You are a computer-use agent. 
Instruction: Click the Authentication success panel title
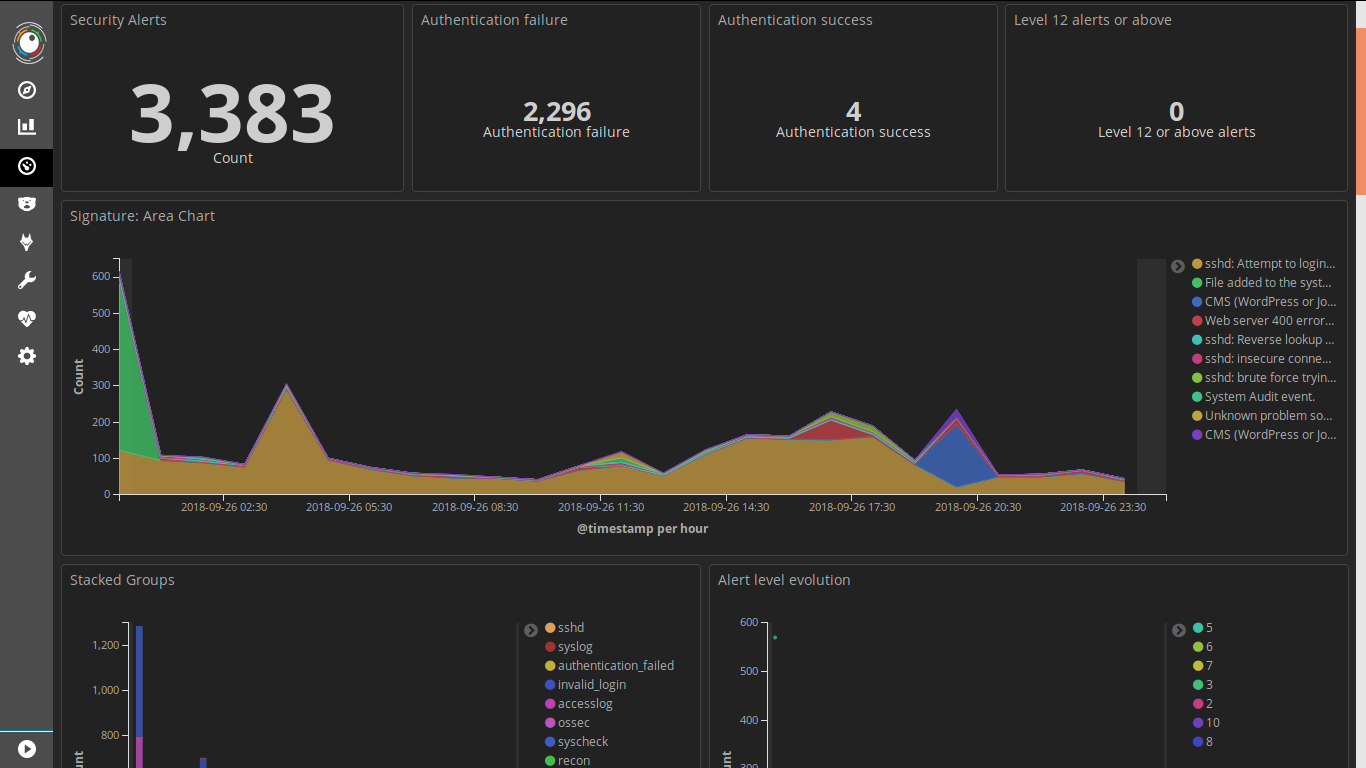[x=795, y=20]
